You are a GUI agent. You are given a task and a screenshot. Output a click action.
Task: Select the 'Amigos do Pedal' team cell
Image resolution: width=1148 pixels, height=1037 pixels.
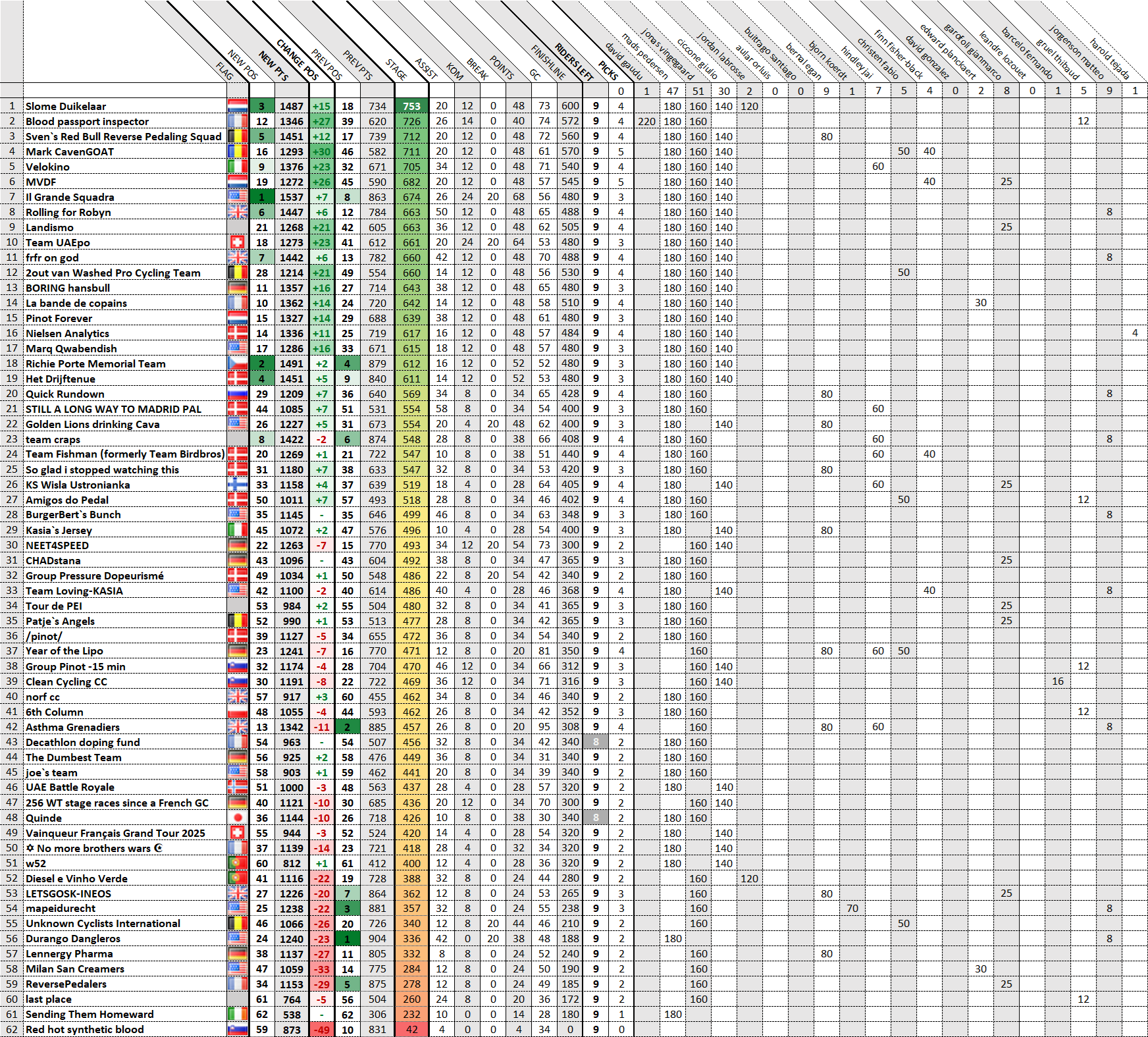67,500
